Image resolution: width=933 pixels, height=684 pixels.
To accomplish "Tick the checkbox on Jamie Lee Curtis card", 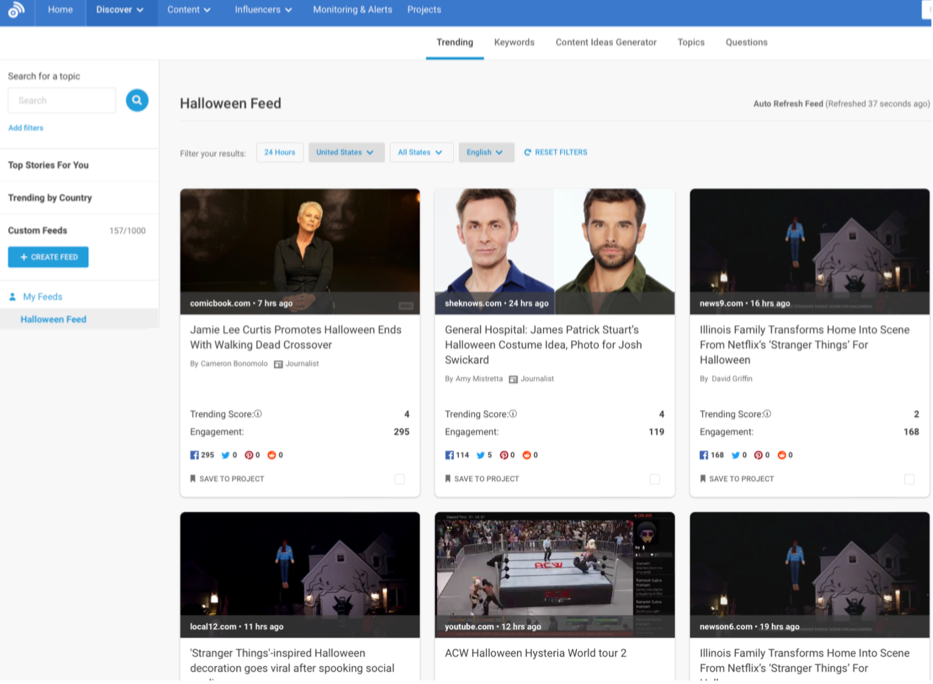I will pyautogui.click(x=400, y=479).
